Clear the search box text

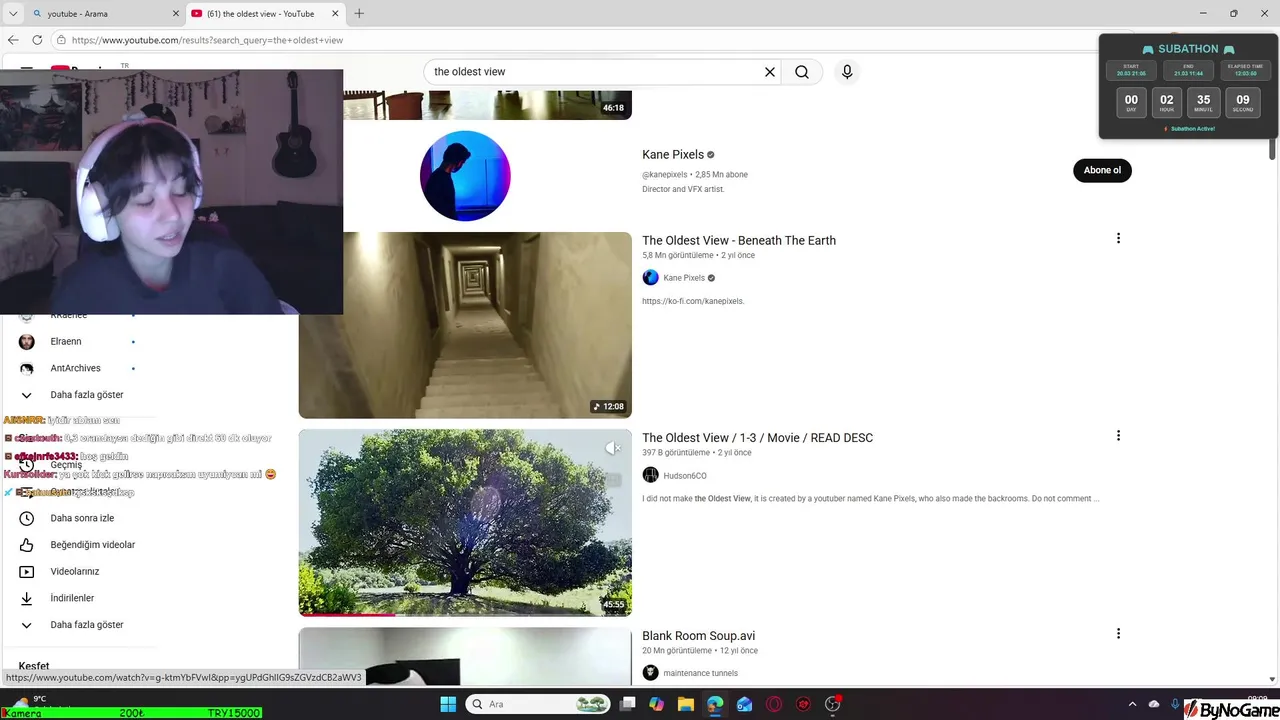click(770, 72)
